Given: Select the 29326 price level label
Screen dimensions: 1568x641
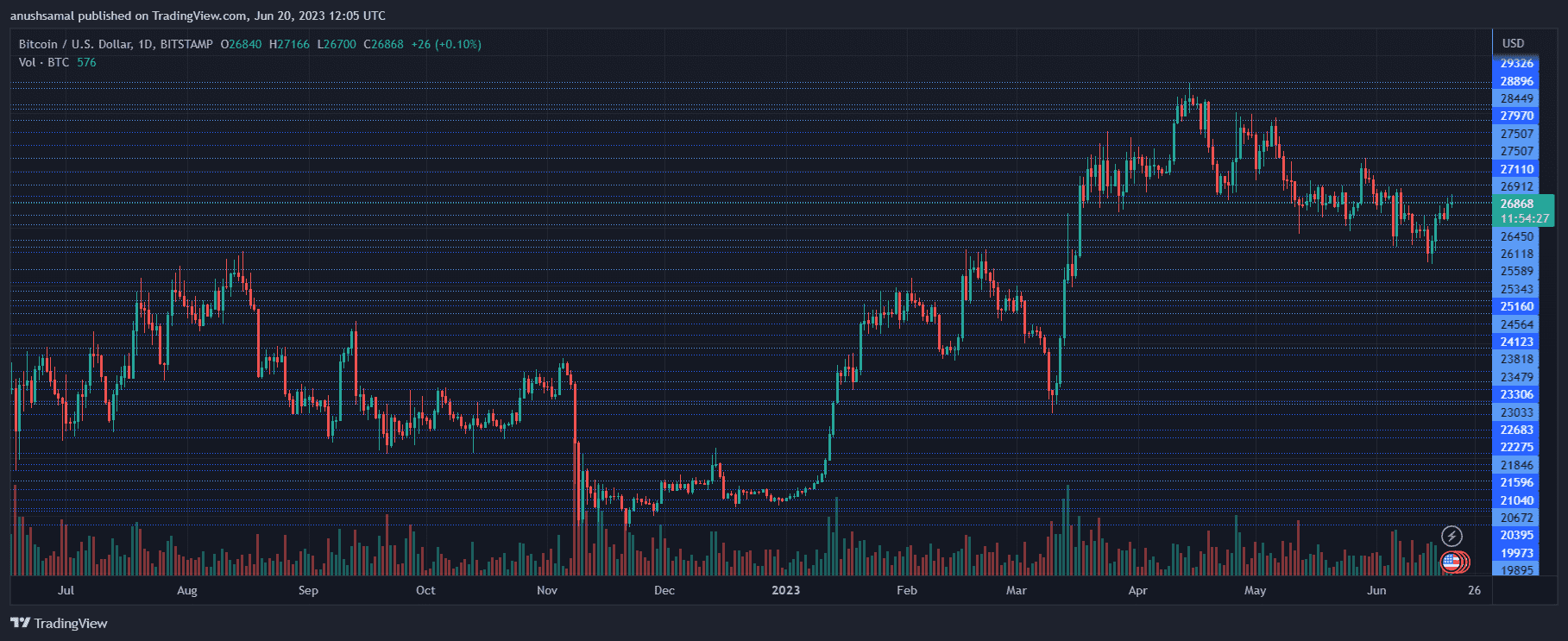Looking at the screenshot, I should tap(1516, 63).
